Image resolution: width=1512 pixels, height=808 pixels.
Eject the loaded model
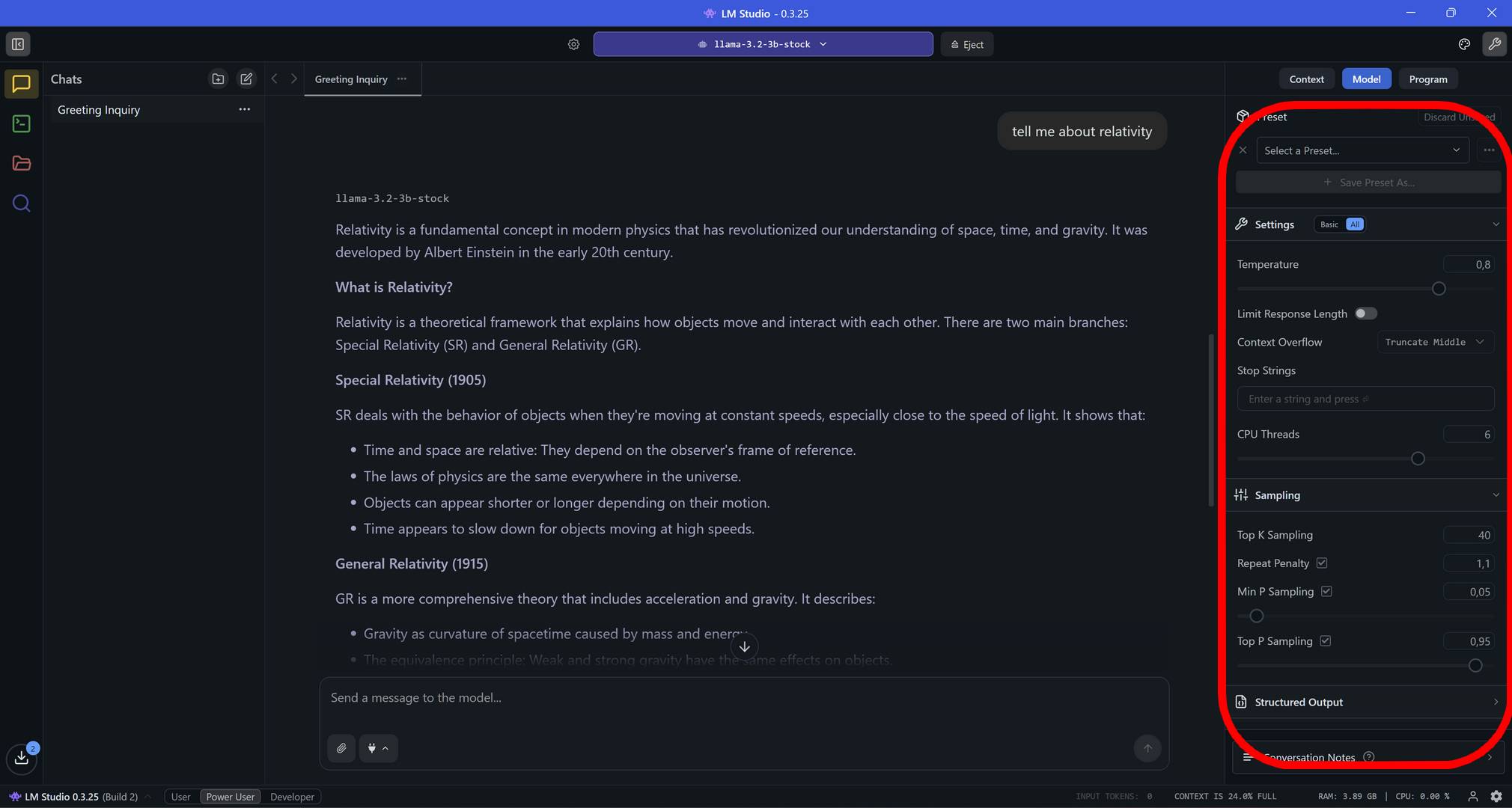point(967,44)
